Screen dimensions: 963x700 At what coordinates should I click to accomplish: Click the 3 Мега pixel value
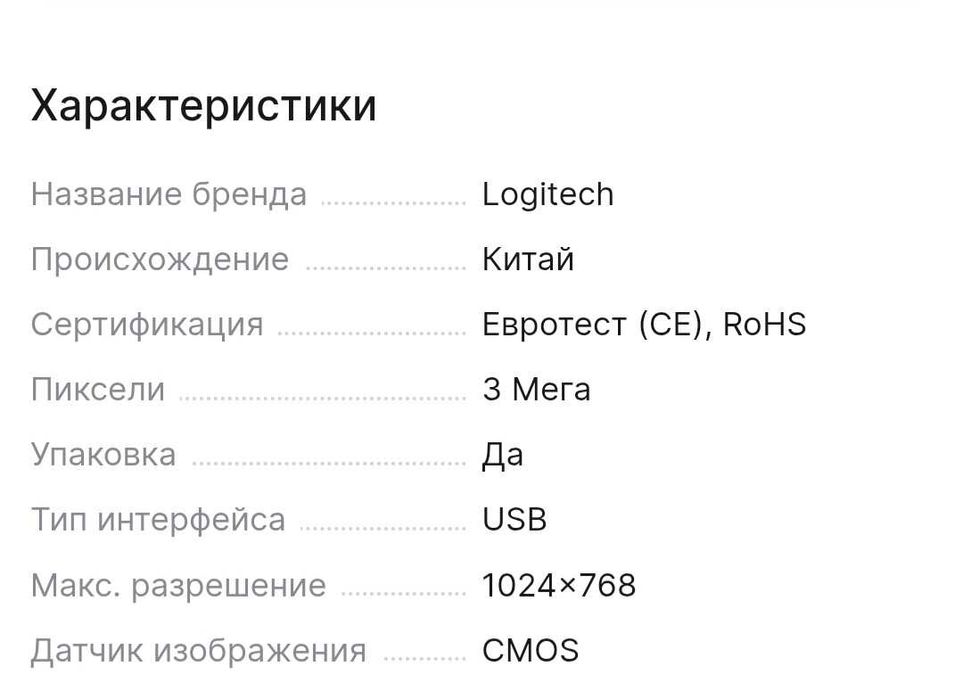tap(536, 389)
